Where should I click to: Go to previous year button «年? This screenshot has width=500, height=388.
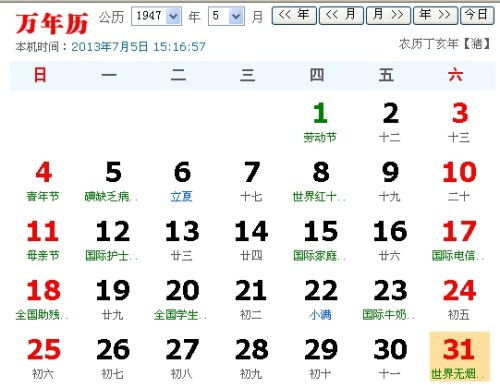tap(294, 15)
